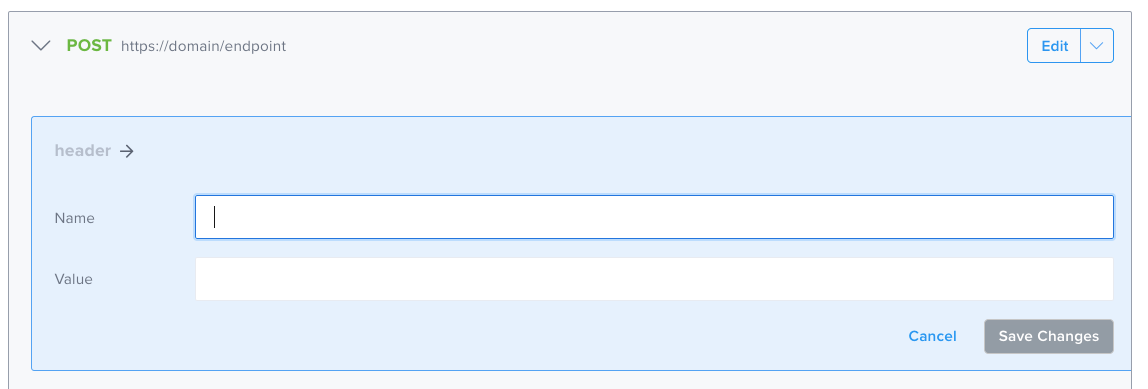Click the https://domain/endpoint URL text
The image size is (1148, 389).
(204, 46)
